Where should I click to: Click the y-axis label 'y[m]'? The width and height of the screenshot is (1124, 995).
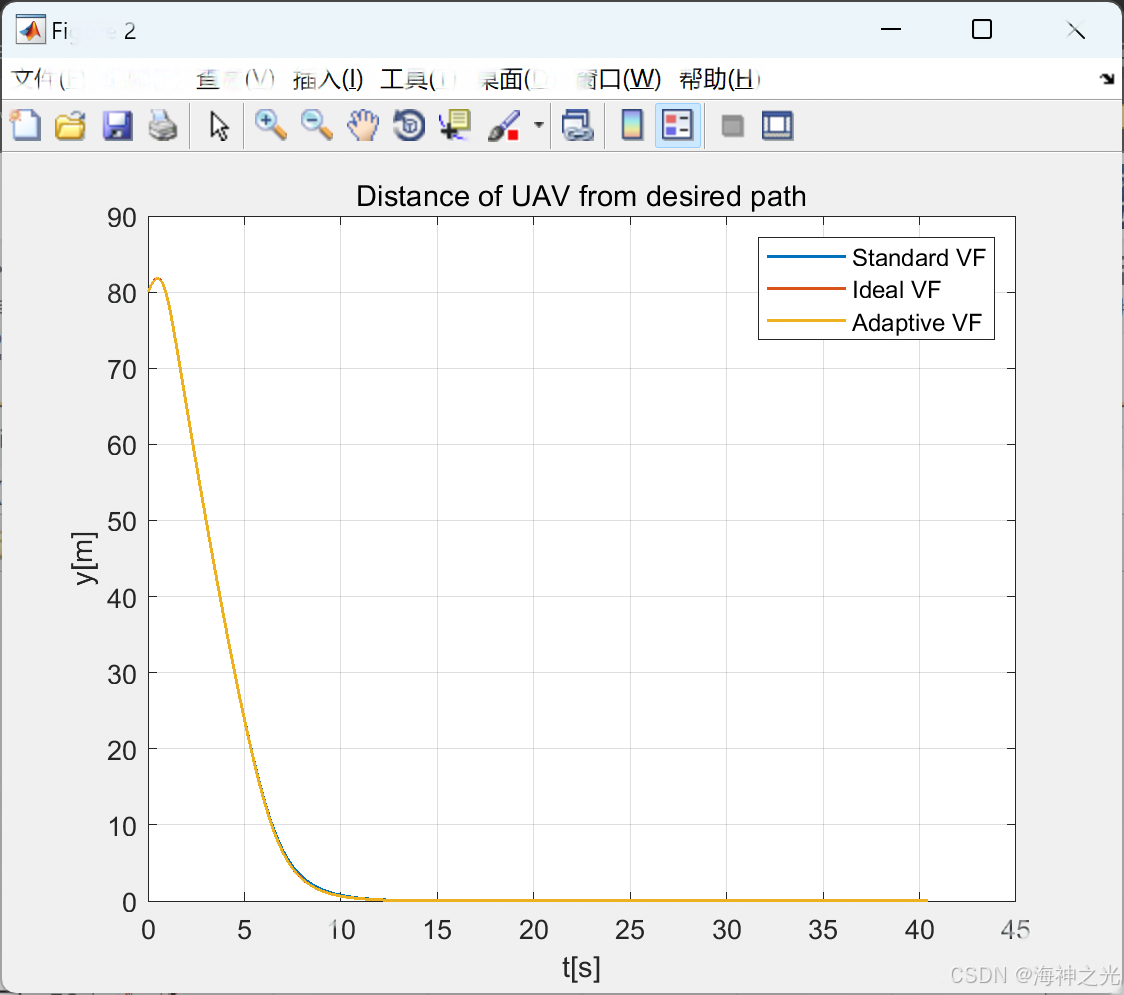coord(85,558)
